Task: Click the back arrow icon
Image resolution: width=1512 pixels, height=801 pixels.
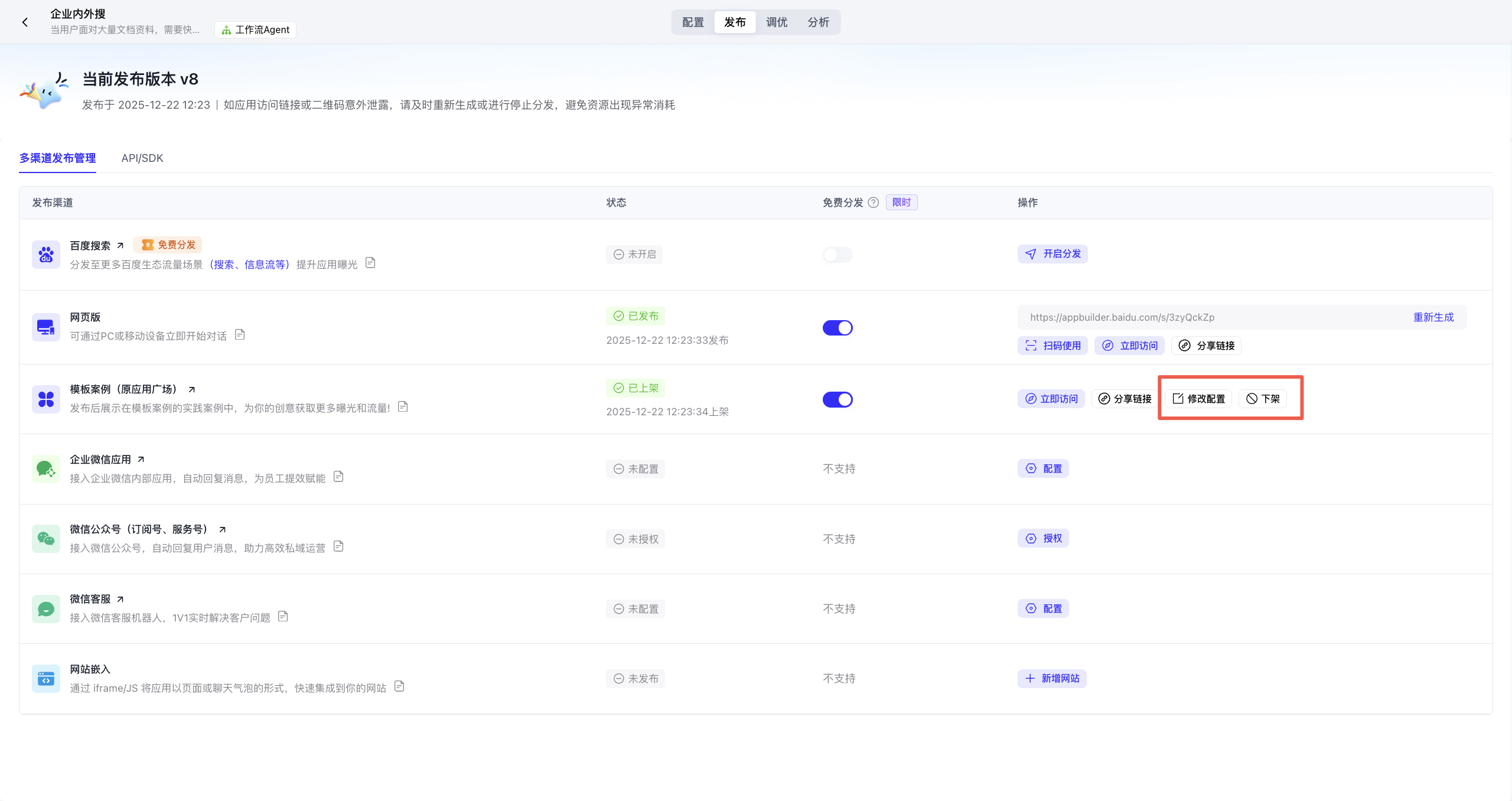Action: 25,22
